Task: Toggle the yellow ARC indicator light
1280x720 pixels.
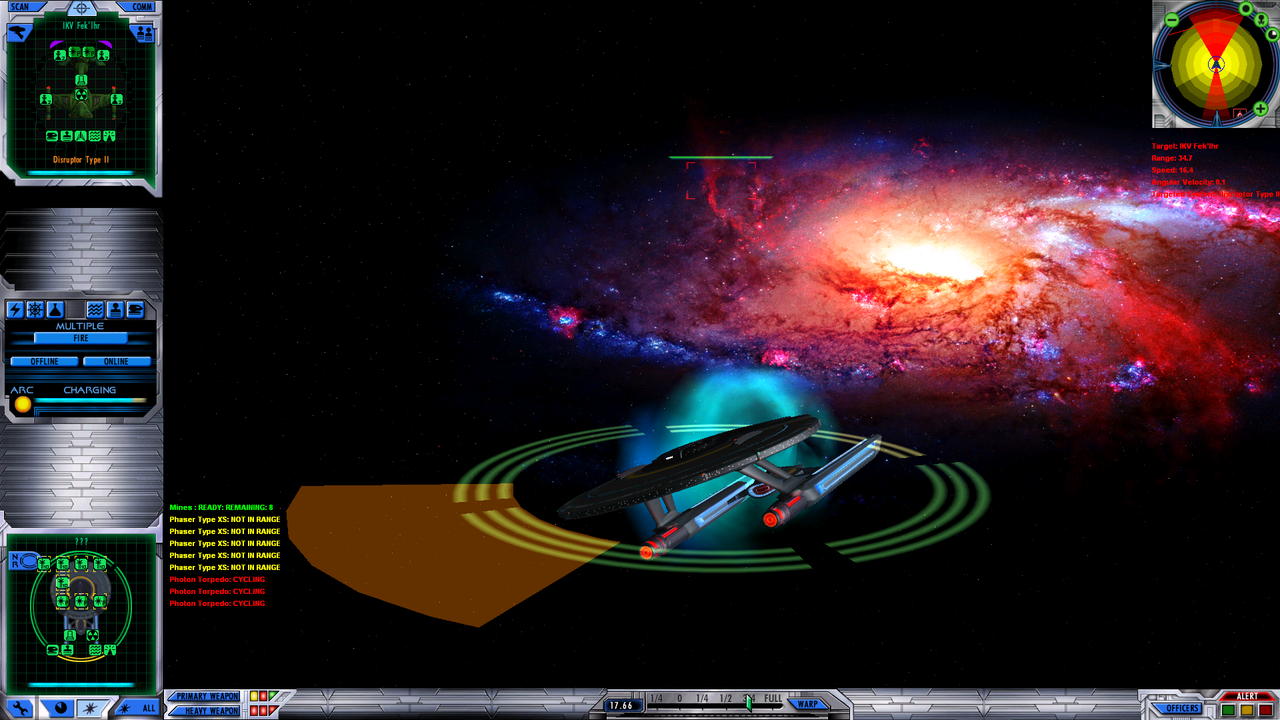Action: click(22, 404)
